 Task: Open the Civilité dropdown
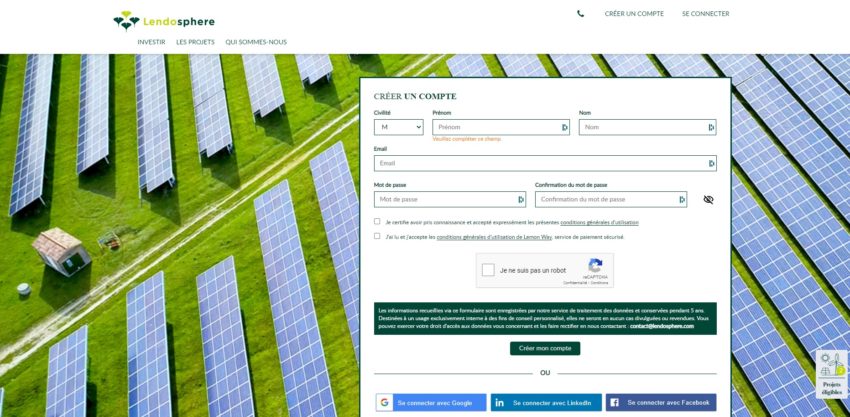[398, 127]
